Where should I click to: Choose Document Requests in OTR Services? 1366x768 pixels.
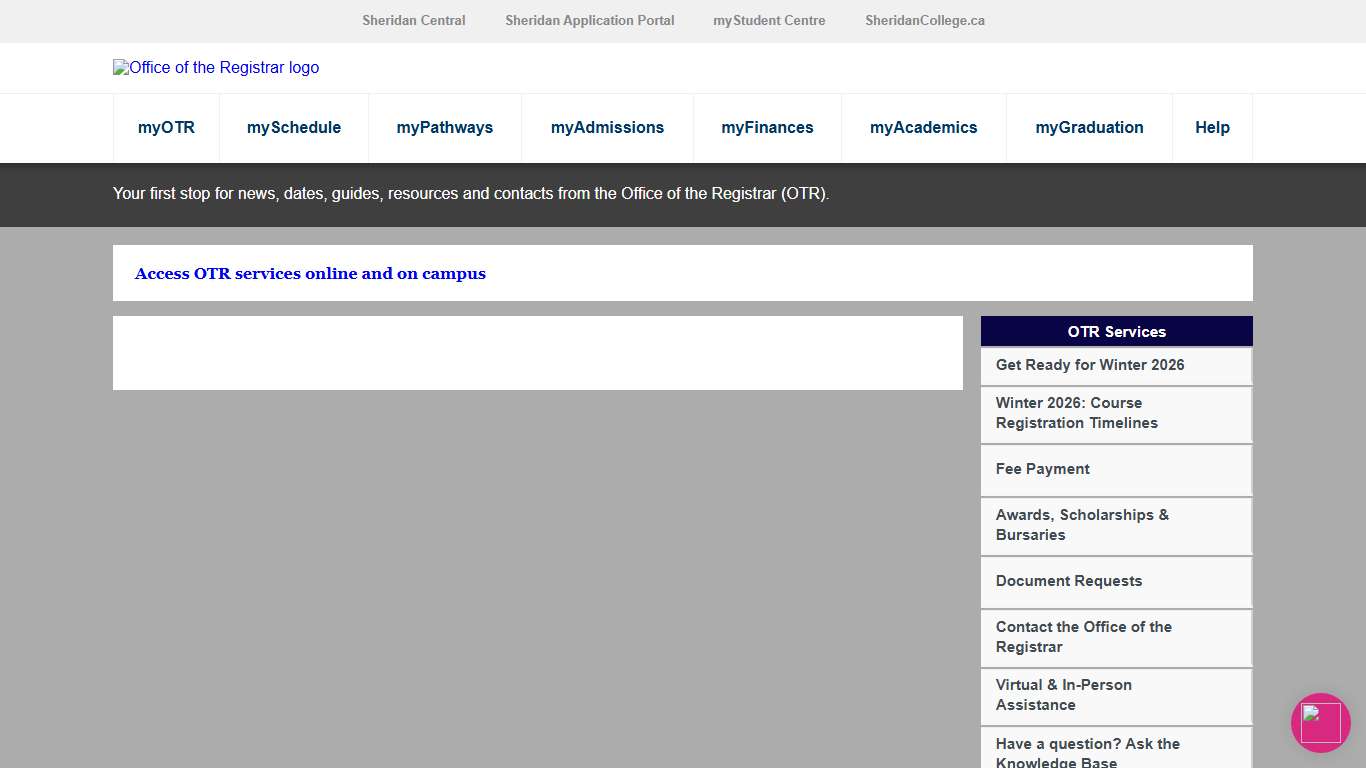point(1068,581)
